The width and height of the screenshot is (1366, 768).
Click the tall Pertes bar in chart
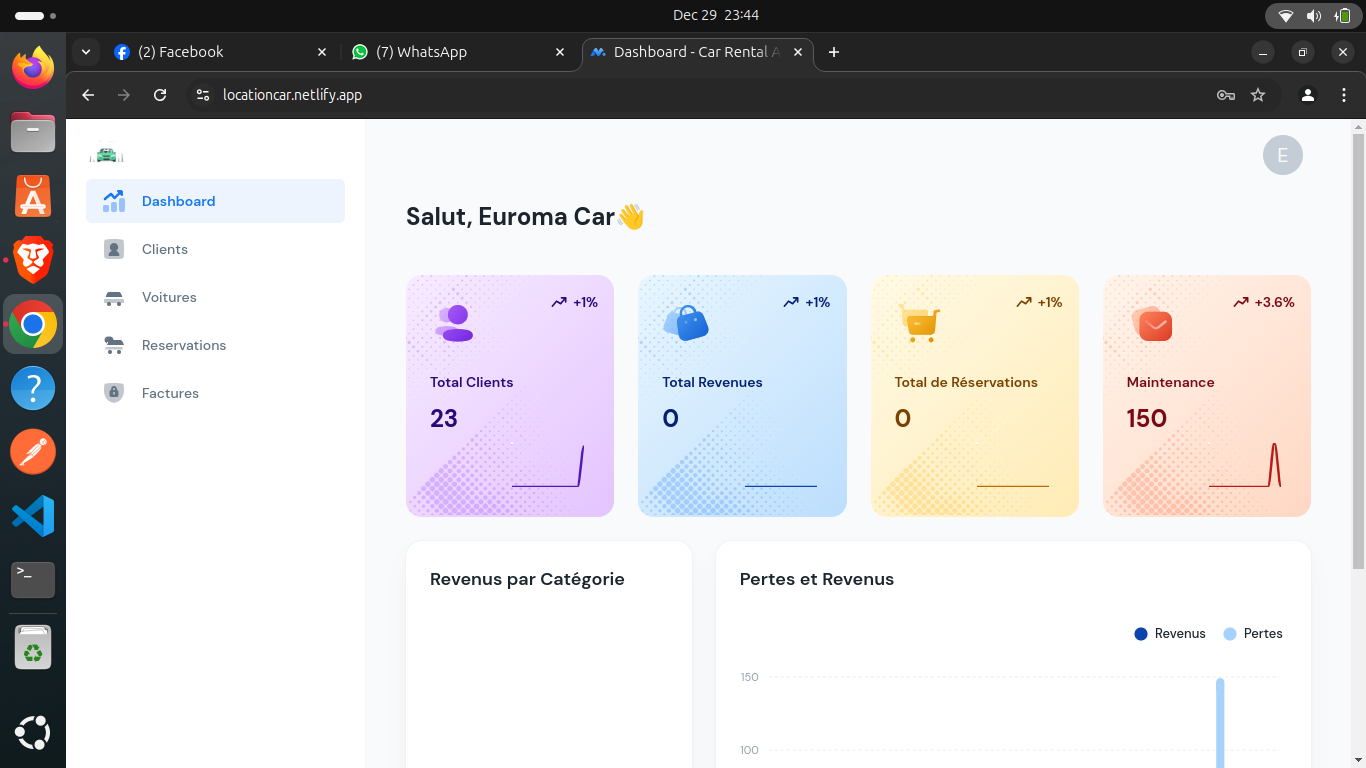tap(1220, 723)
